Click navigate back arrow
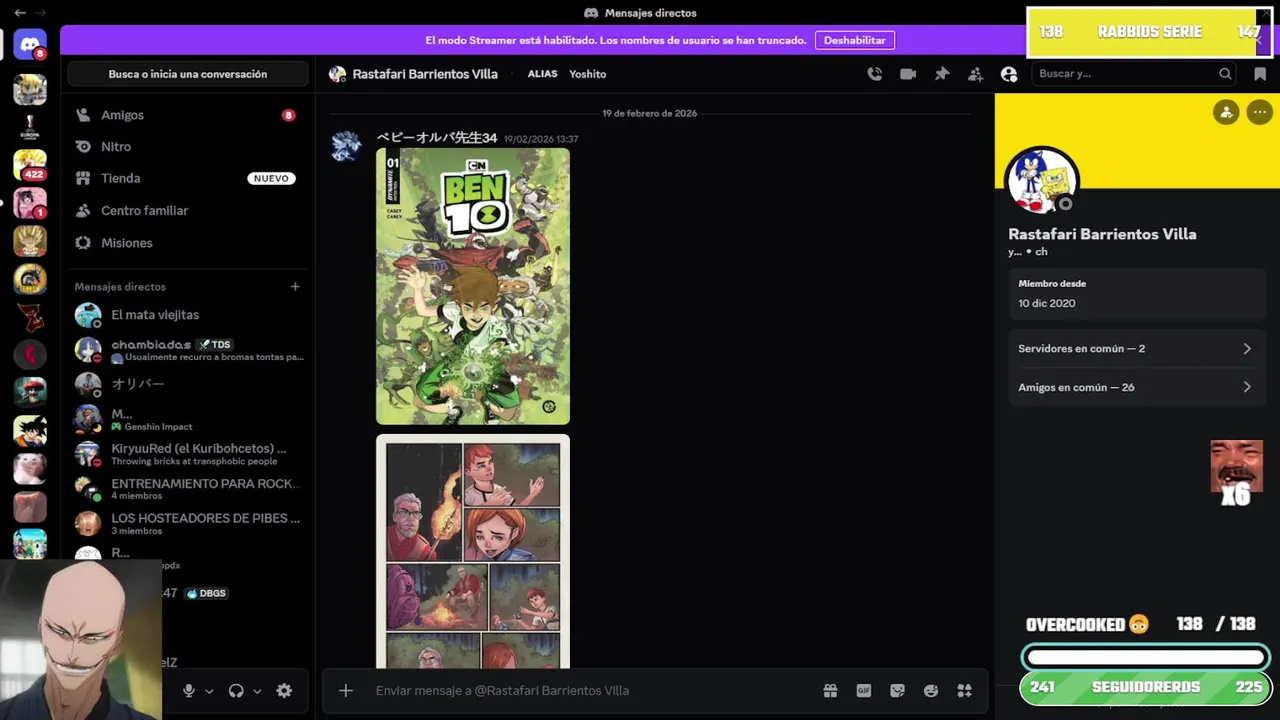The height and width of the screenshot is (720, 1280). pos(20,13)
